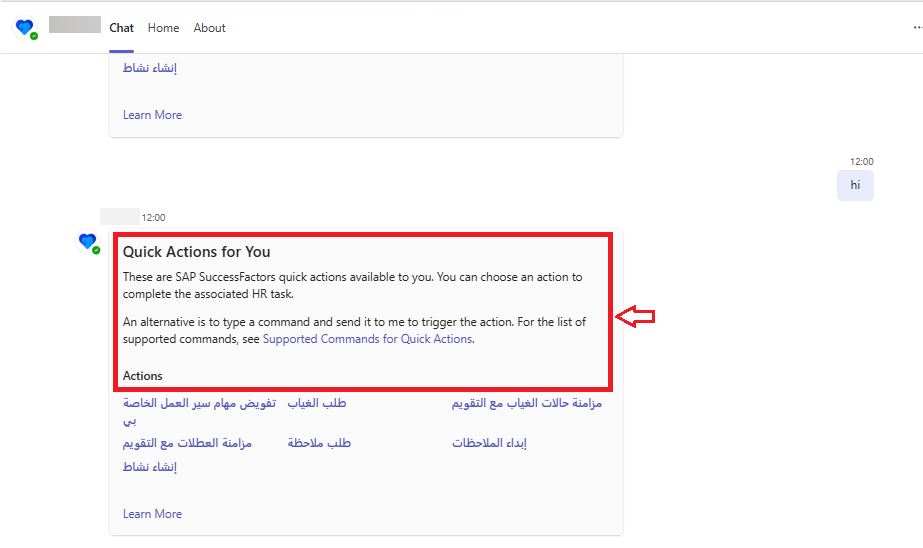Select مزامنة حالات الغياب مع التقويم action
Image resolution: width=923 pixels, height=548 pixels.
[x=527, y=403]
